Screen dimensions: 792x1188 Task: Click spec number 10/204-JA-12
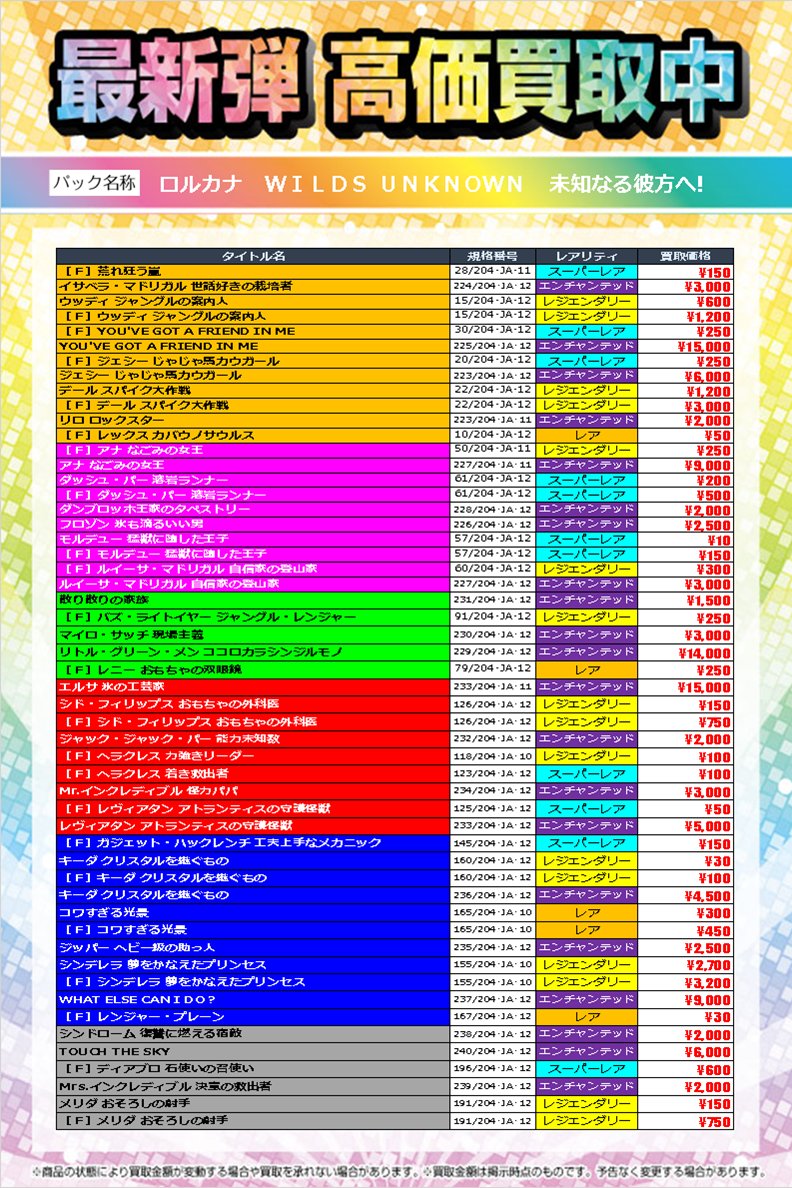(x=493, y=435)
